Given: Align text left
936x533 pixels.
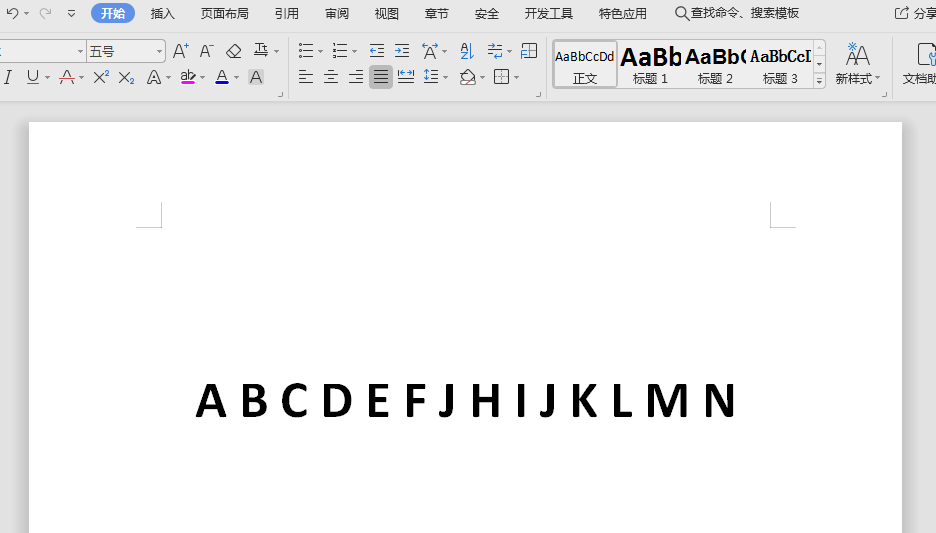Looking at the screenshot, I should point(306,77).
